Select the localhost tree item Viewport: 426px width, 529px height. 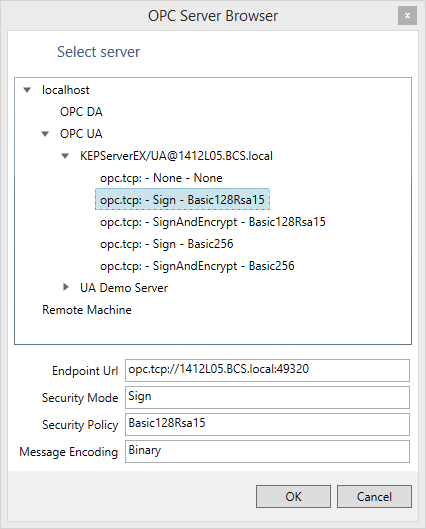[66, 90]
